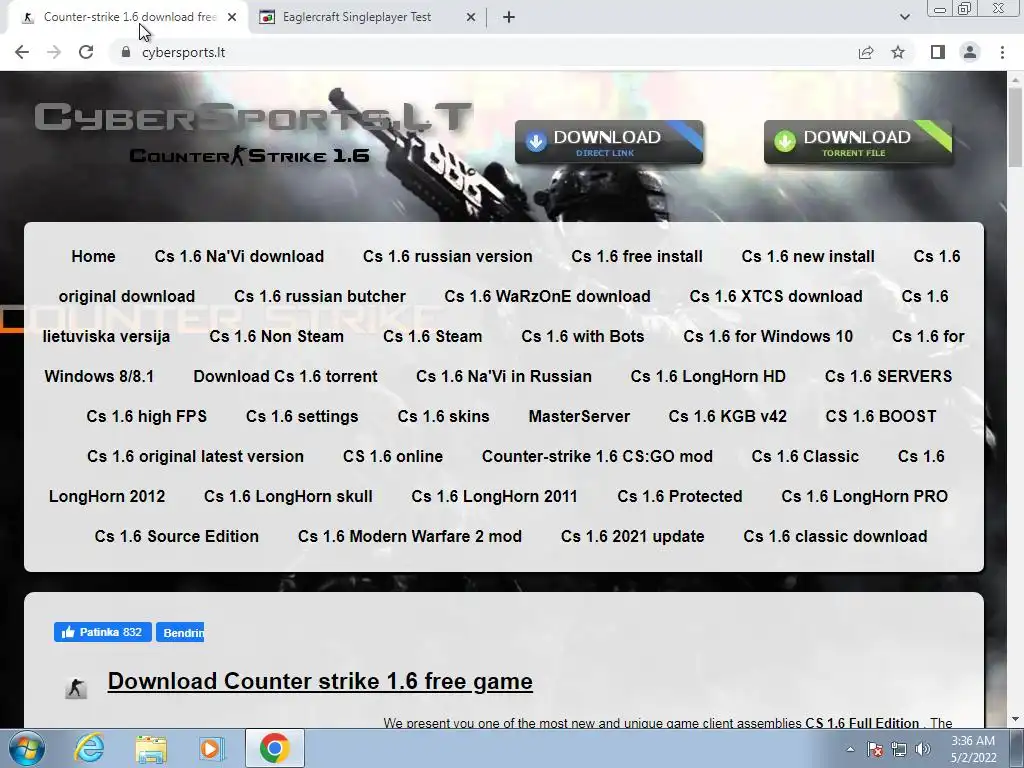The image size is (1024, 768).
Task: Click the browser forward arrow
Action: (x=54, y=52)
